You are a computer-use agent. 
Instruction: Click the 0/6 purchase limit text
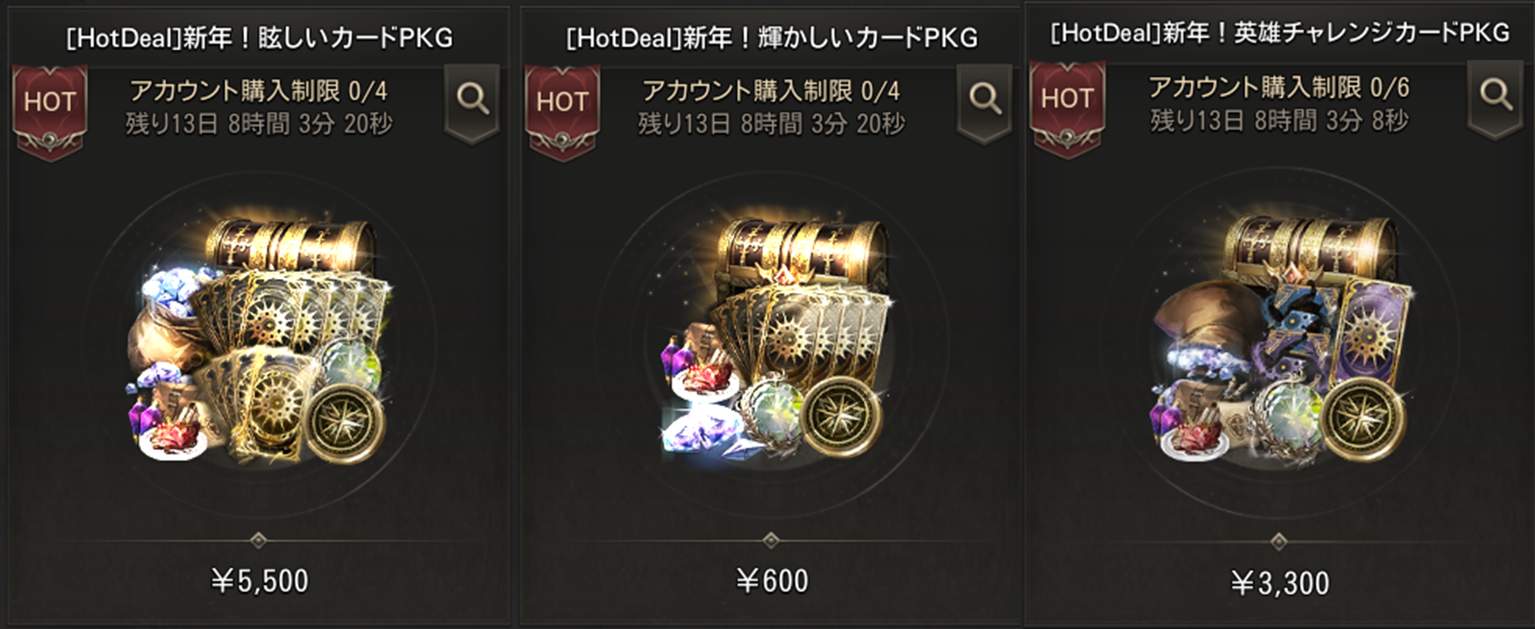(x=1389, y=88)
